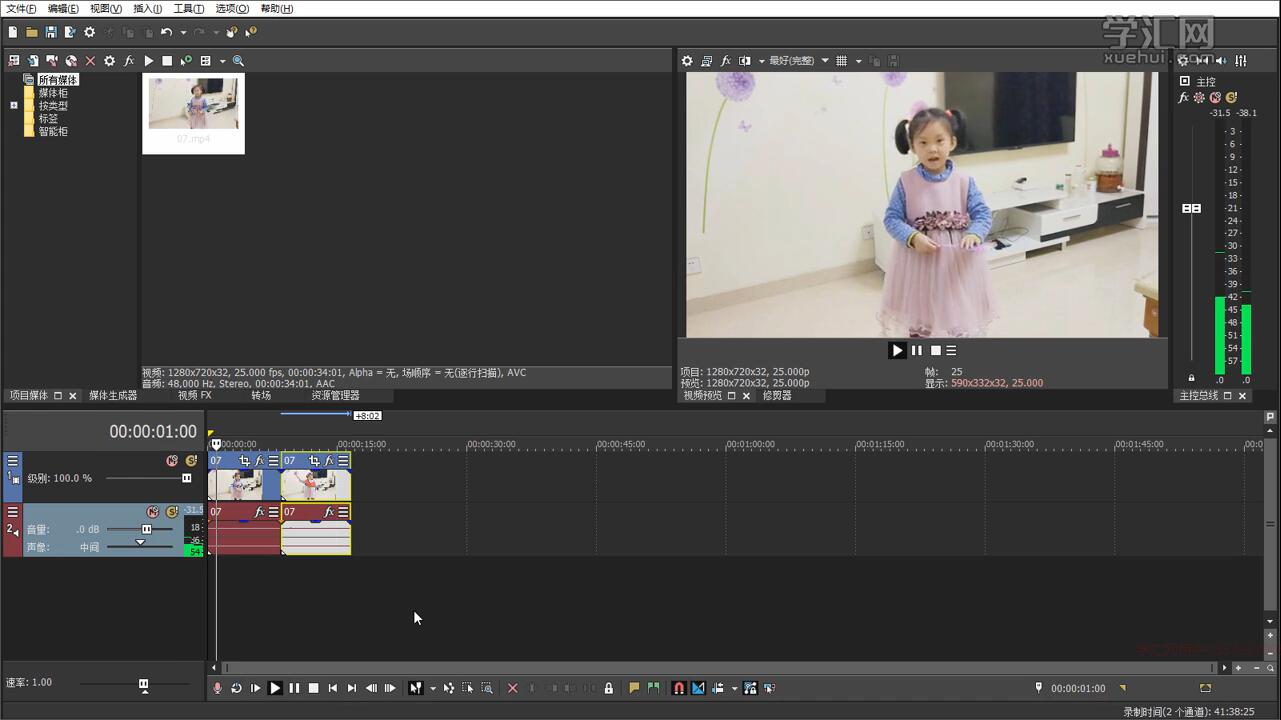This screenshot has height=720, width=1281.
Task: Toggle the preview overlays grid icon
Action: [x=841, y=61]
